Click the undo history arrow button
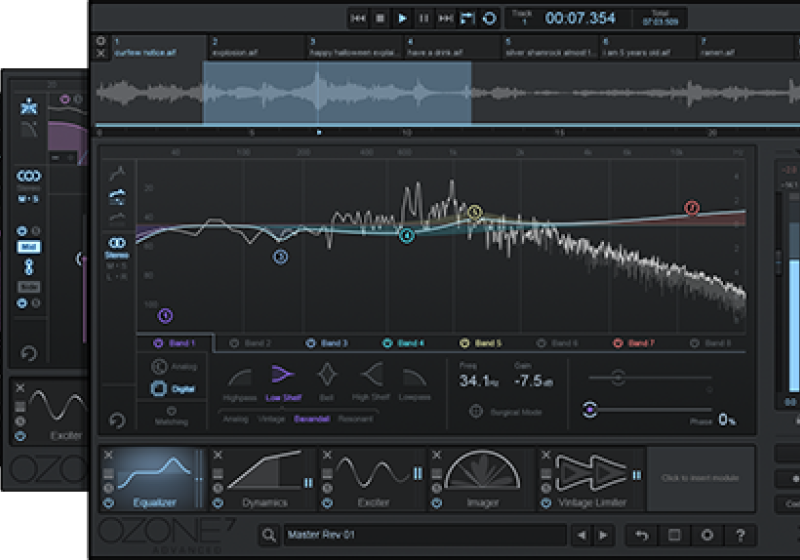Viewport: 800px width, 560px height. click(x=640, y=535)
